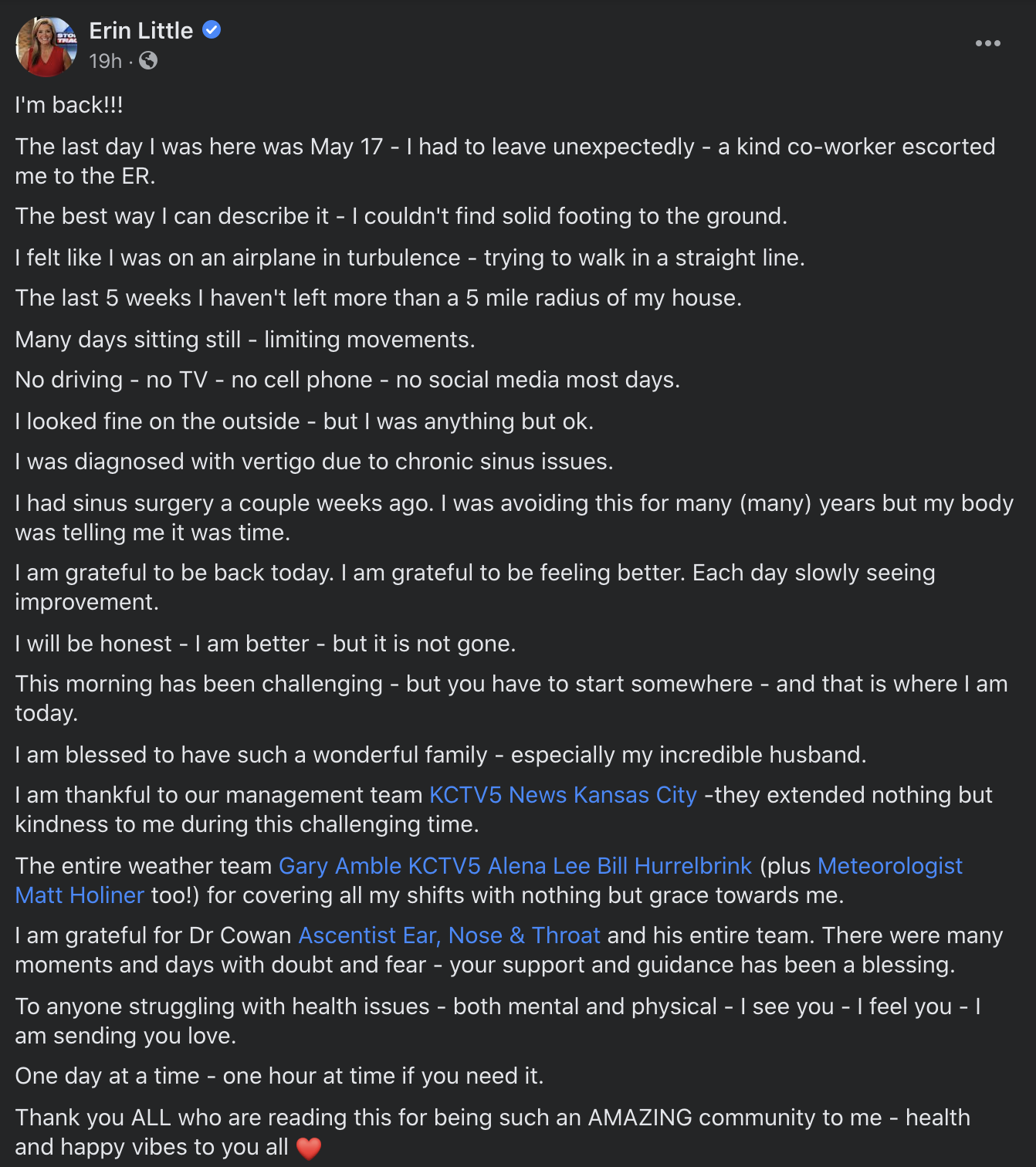
Task: Click the "I'm back!!!" opening line
Action: pyautogui.click(x=69, y=105)
